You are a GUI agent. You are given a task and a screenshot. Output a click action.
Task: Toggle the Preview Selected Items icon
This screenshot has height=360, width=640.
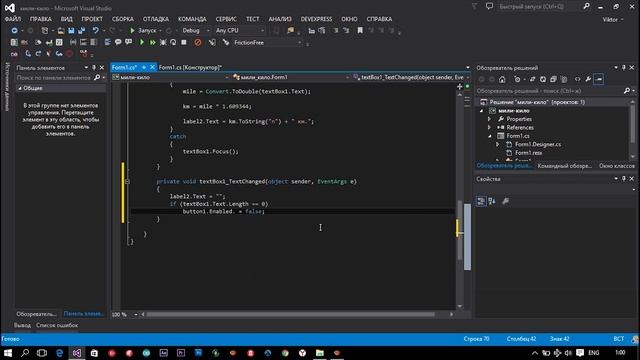click(x=599, y=79)
